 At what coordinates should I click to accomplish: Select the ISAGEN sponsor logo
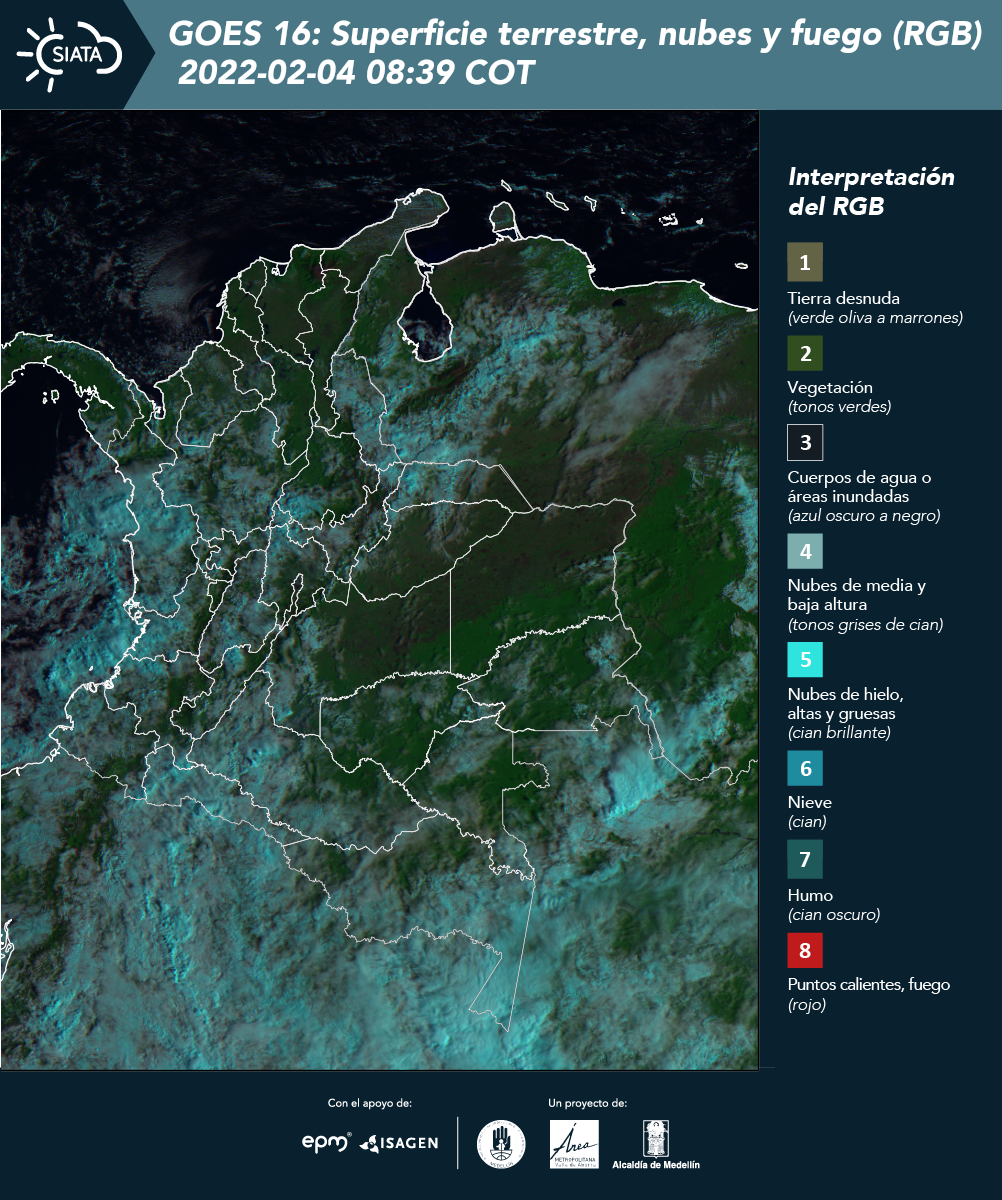click(x=399, y=1143)
